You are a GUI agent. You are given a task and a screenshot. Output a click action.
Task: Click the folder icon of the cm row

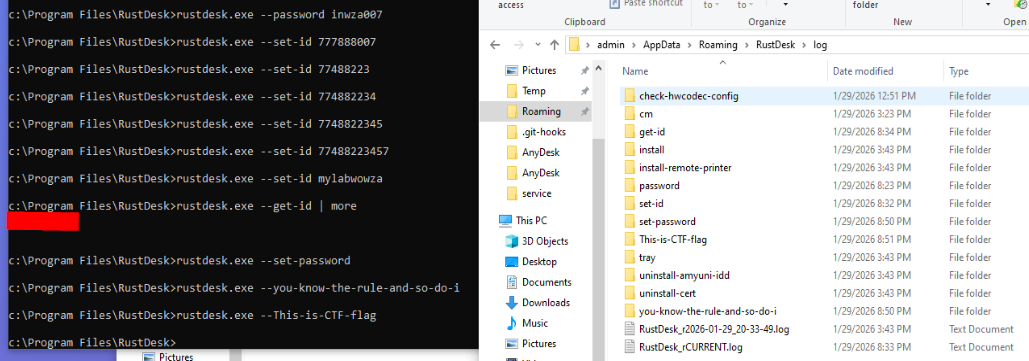pos(630,114)
